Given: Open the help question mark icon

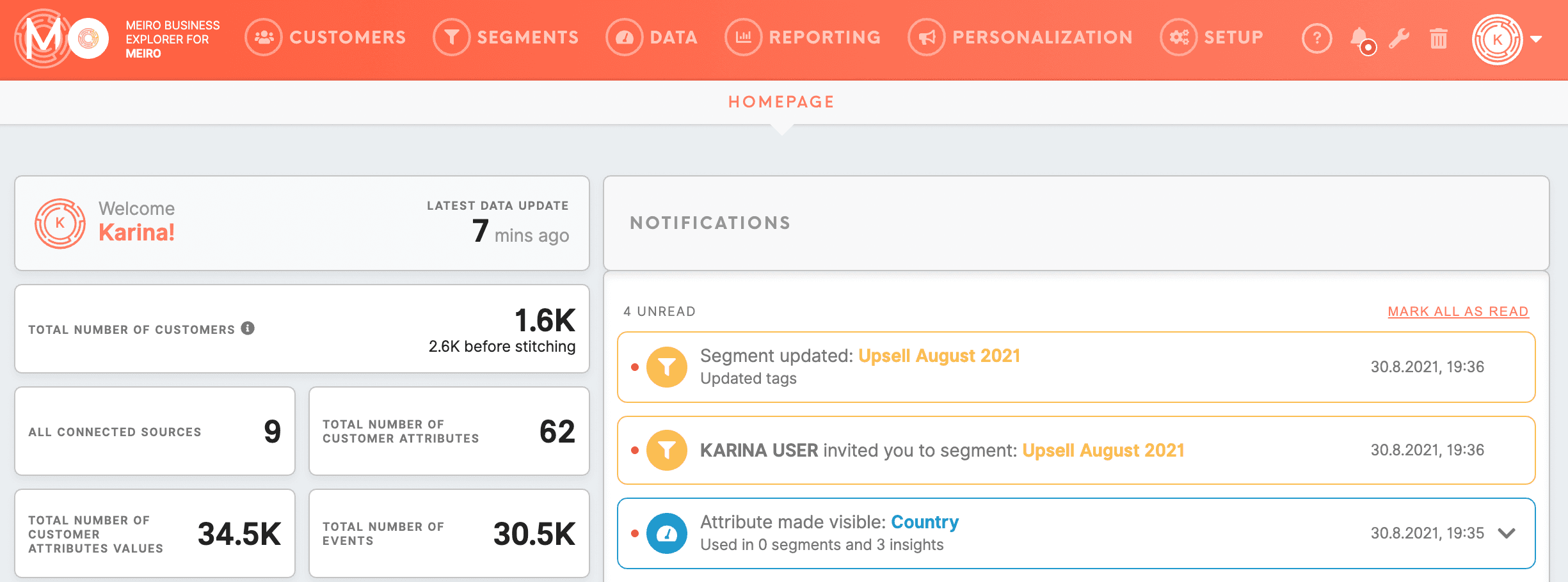Looking at the screenshot, I should pos(1316,38).
